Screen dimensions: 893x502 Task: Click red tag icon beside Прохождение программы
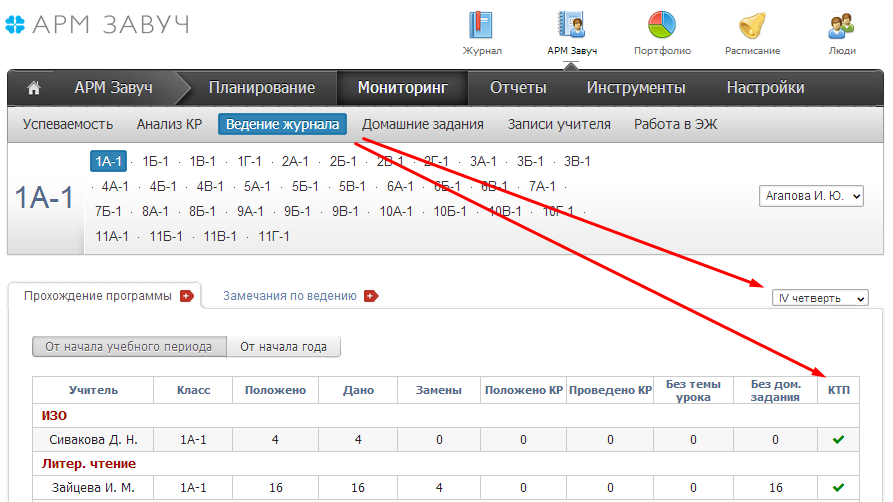point(187,296)
